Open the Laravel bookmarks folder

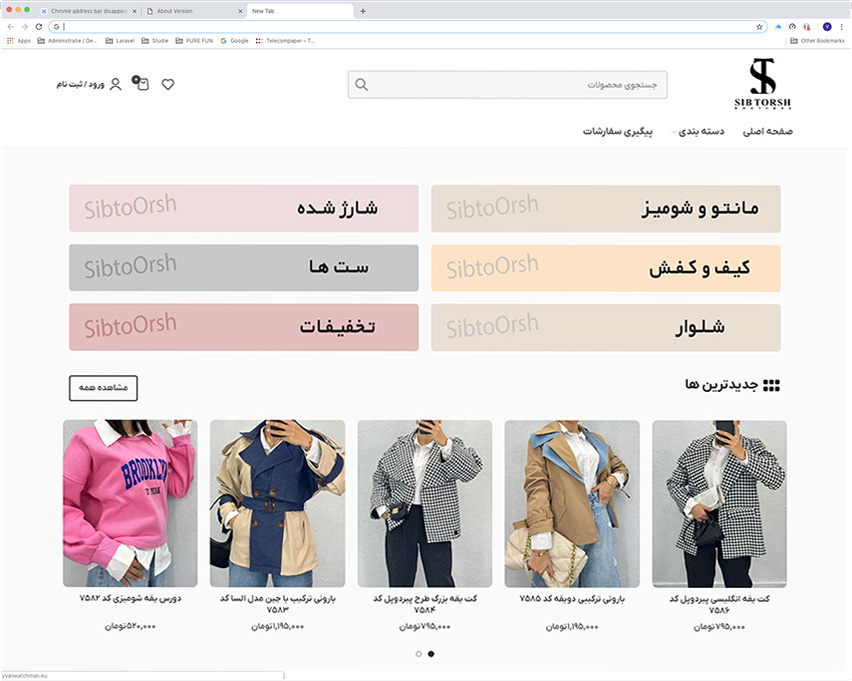(120, 41)
